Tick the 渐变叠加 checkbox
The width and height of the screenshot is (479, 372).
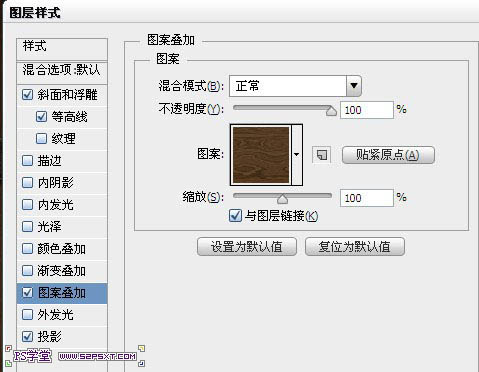coord(27,271)
